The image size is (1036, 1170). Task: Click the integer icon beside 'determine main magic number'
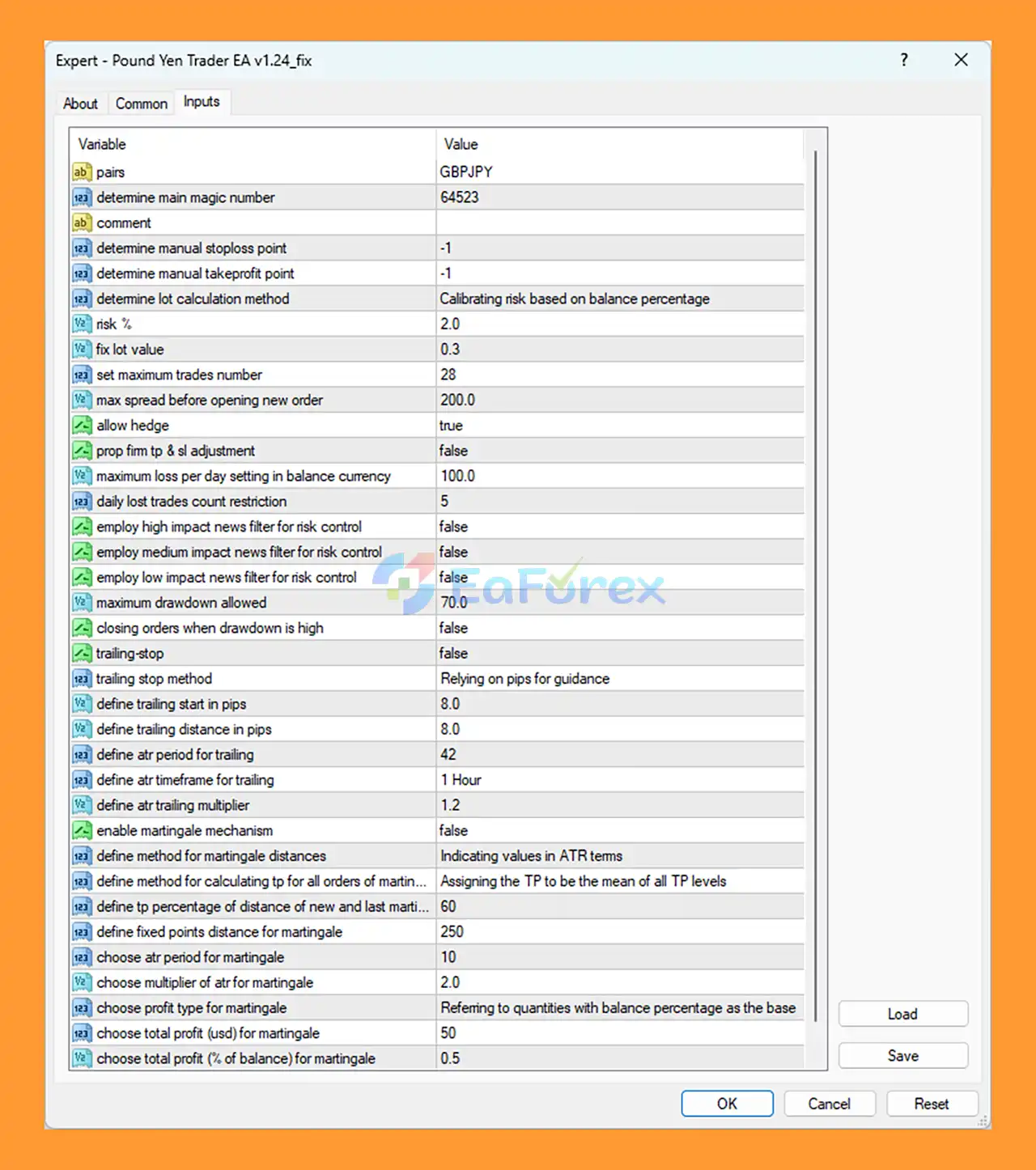pyautogui.click(x=82, y=197)
